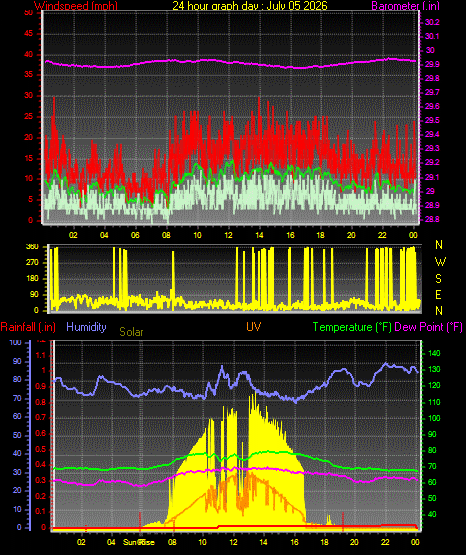
Task: Click hour '04' on the lower chart time axis
Action: 111,542
